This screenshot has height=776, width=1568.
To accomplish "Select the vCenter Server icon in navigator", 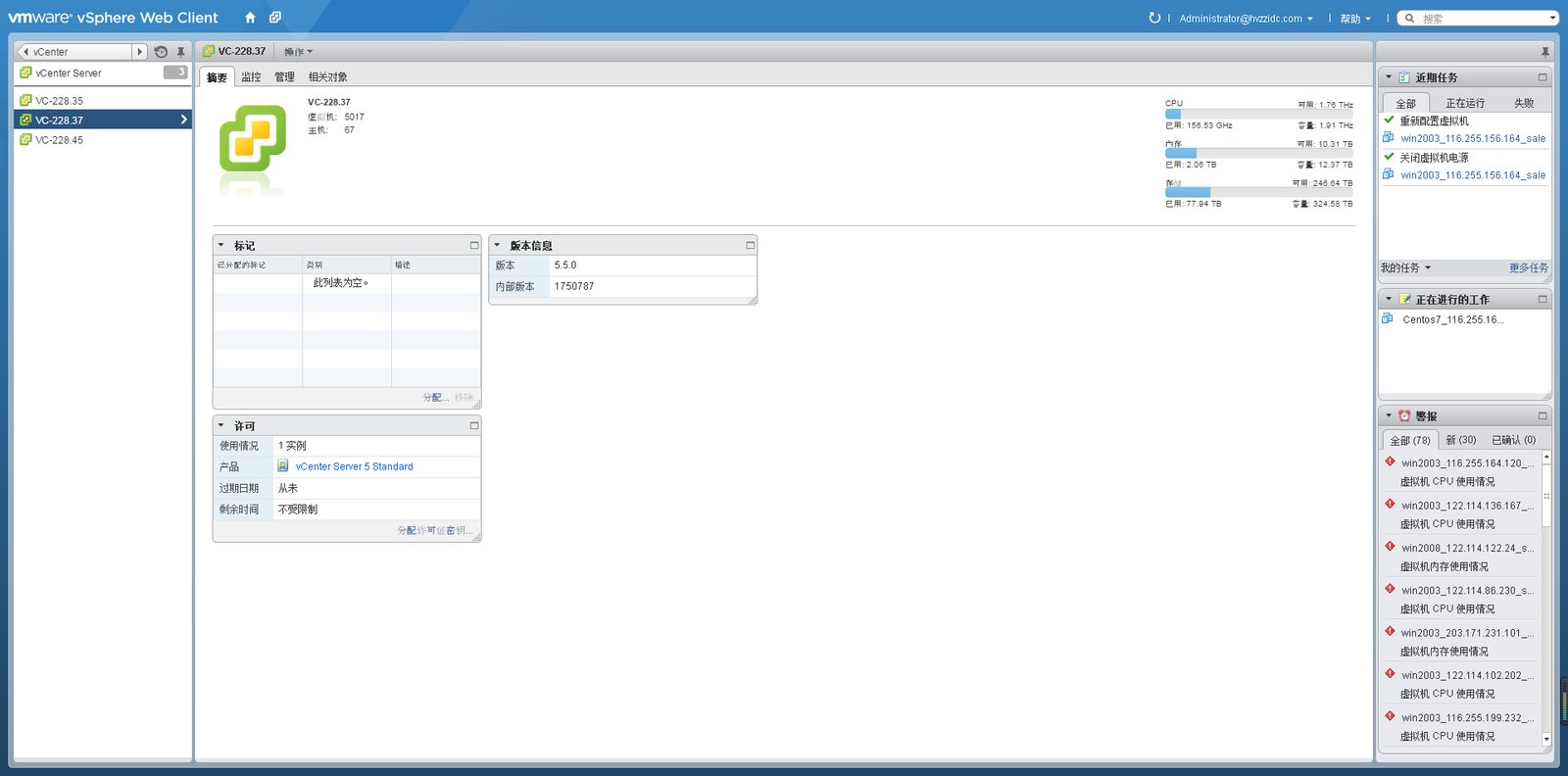I will [26, 73].
